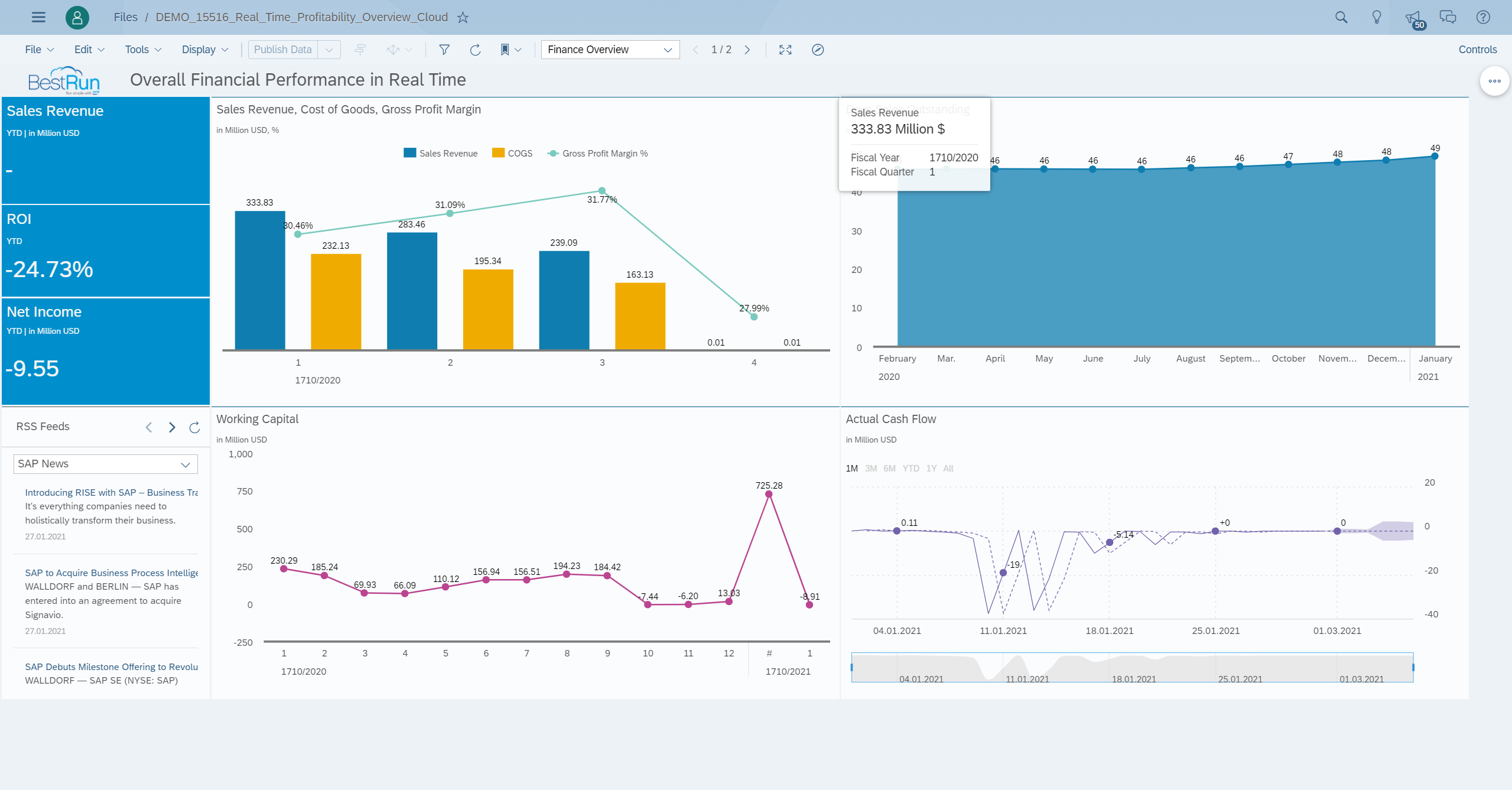Open the filter funnel icon
The height and width of the screenshot is (790, 1512).
[444, 50]
